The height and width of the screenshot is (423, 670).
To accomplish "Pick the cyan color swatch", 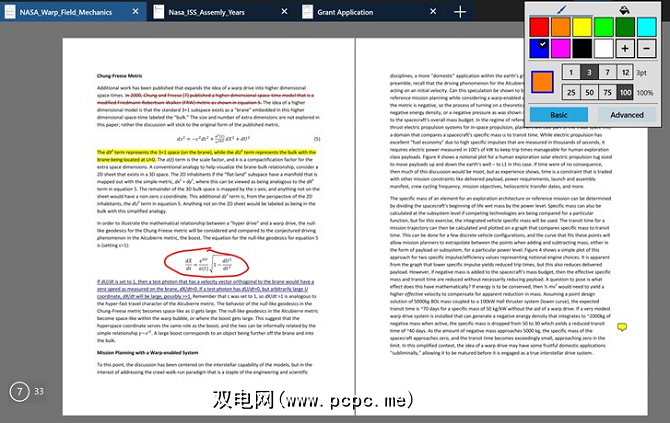I will 646,27.
